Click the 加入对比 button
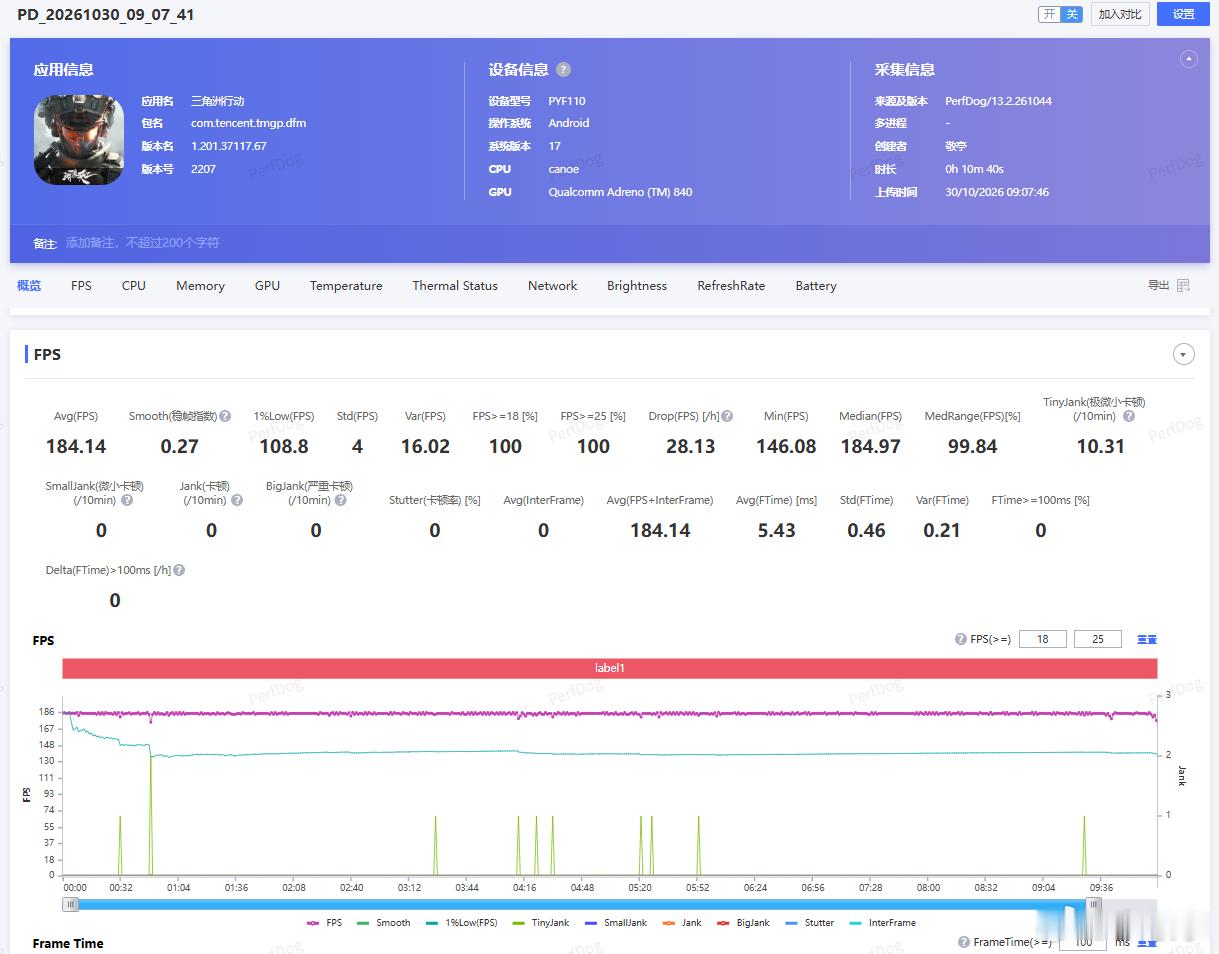The width and height of the screenshot is (1219, 954). [1120, 14]
